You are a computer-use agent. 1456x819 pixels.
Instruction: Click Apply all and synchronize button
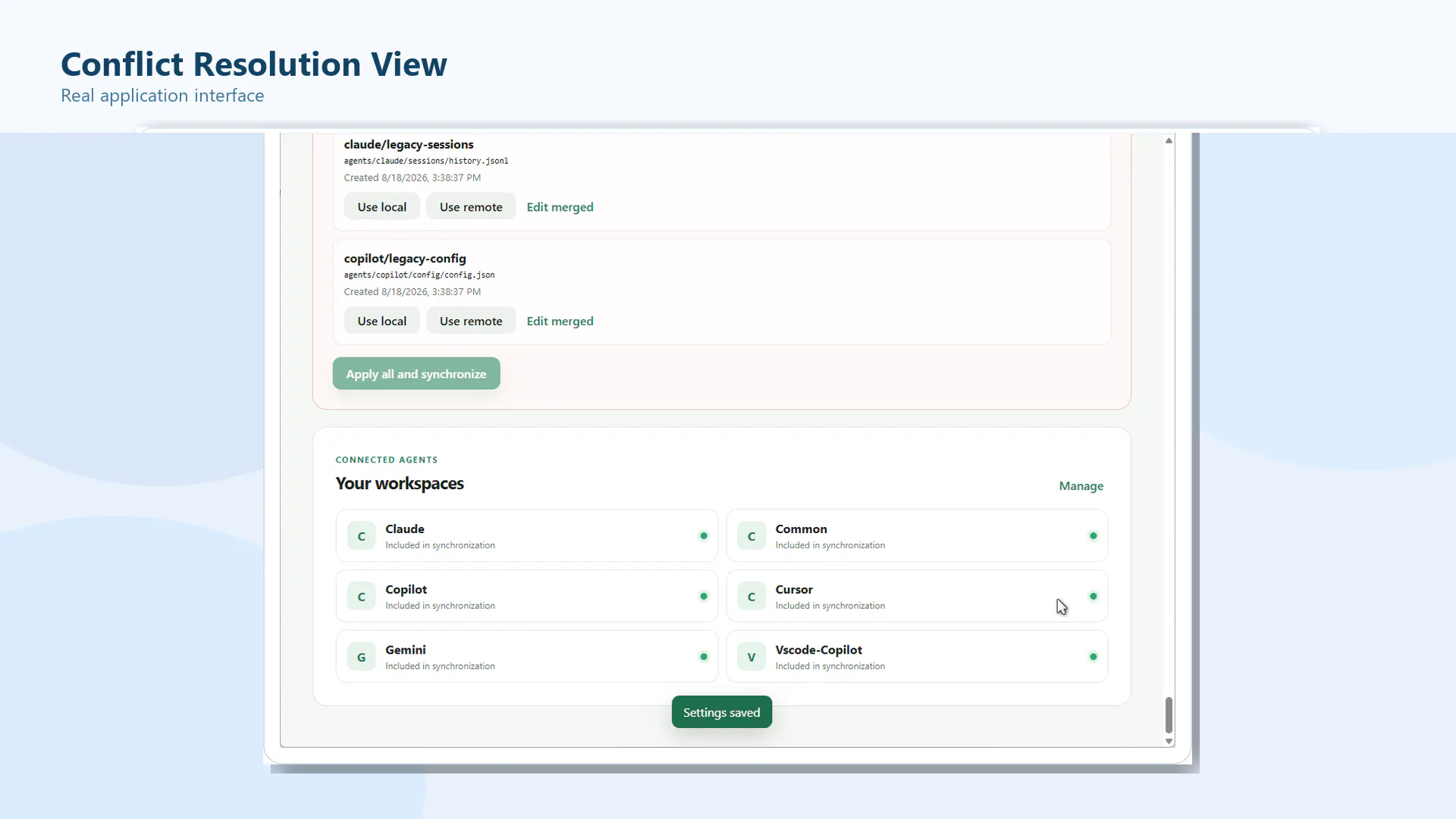point(416,374)
